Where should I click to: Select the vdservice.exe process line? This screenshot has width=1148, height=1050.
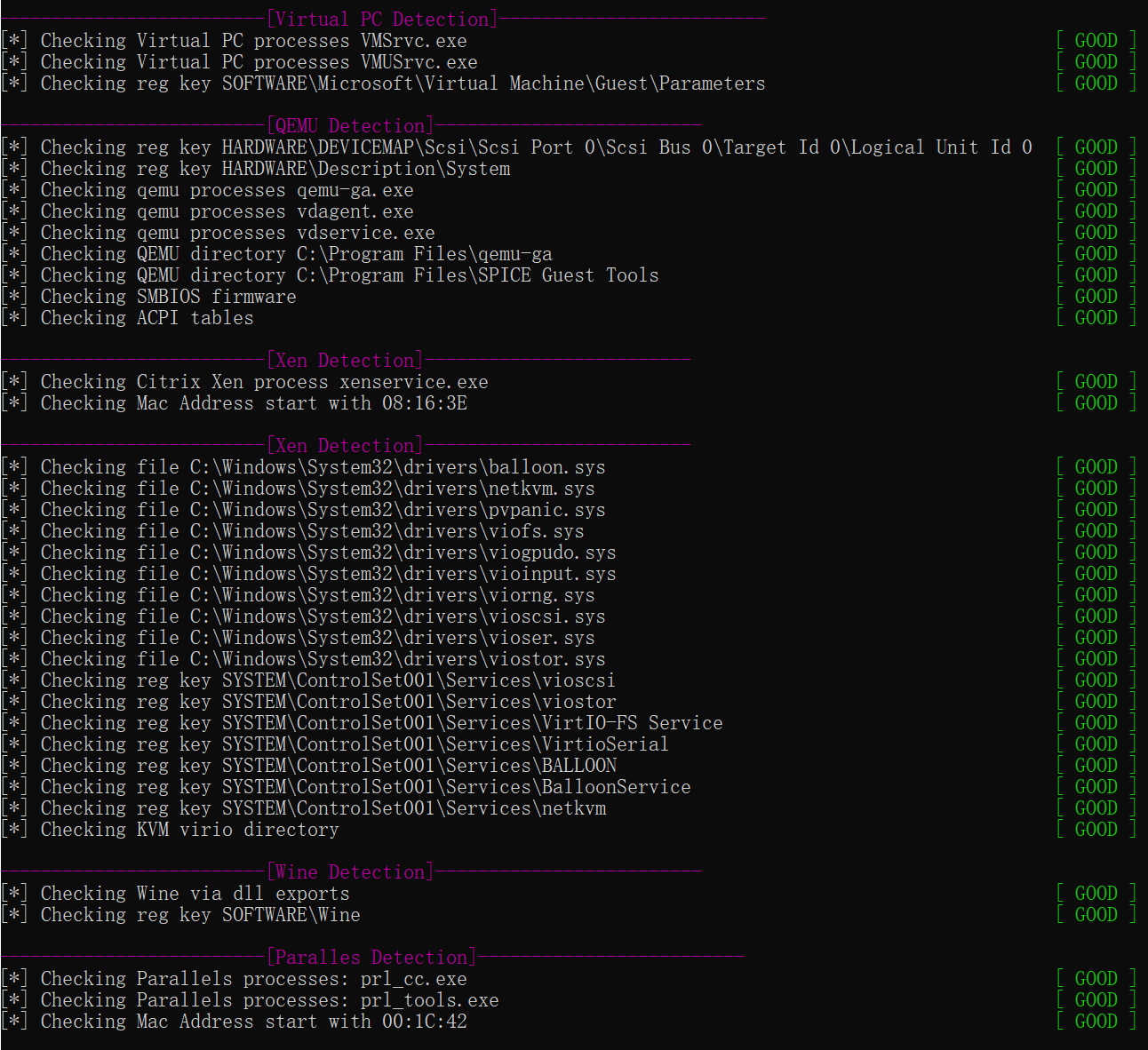[218, 233]
